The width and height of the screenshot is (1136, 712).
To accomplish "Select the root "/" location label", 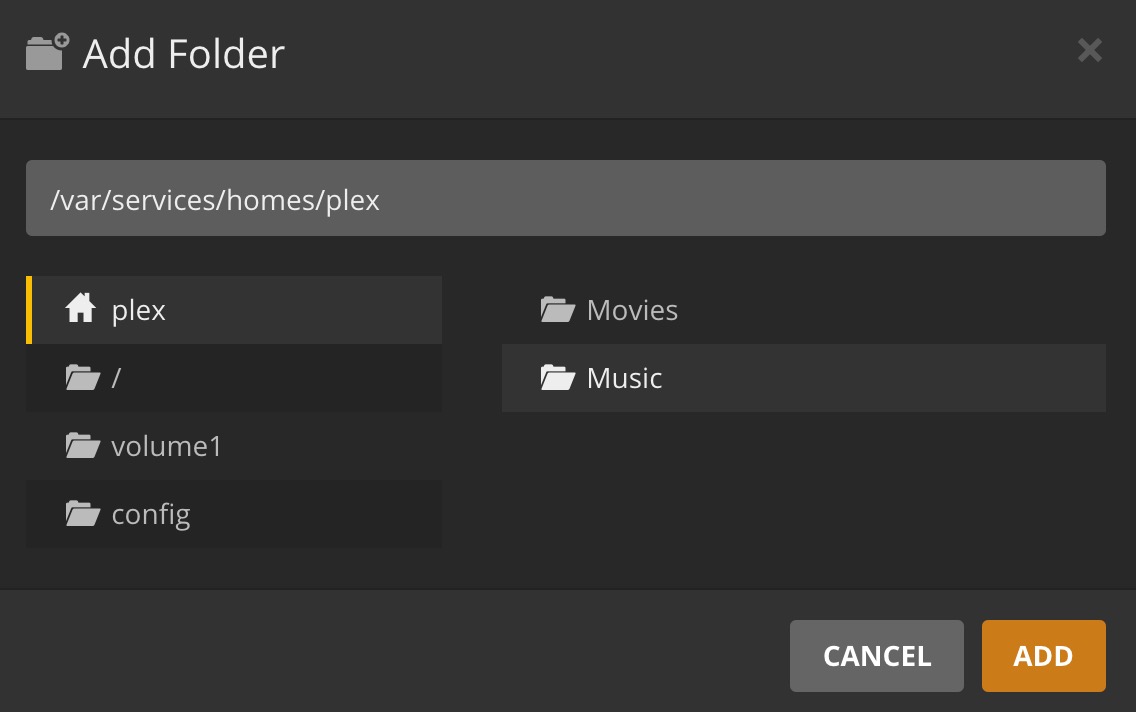I will click(116, 378).
